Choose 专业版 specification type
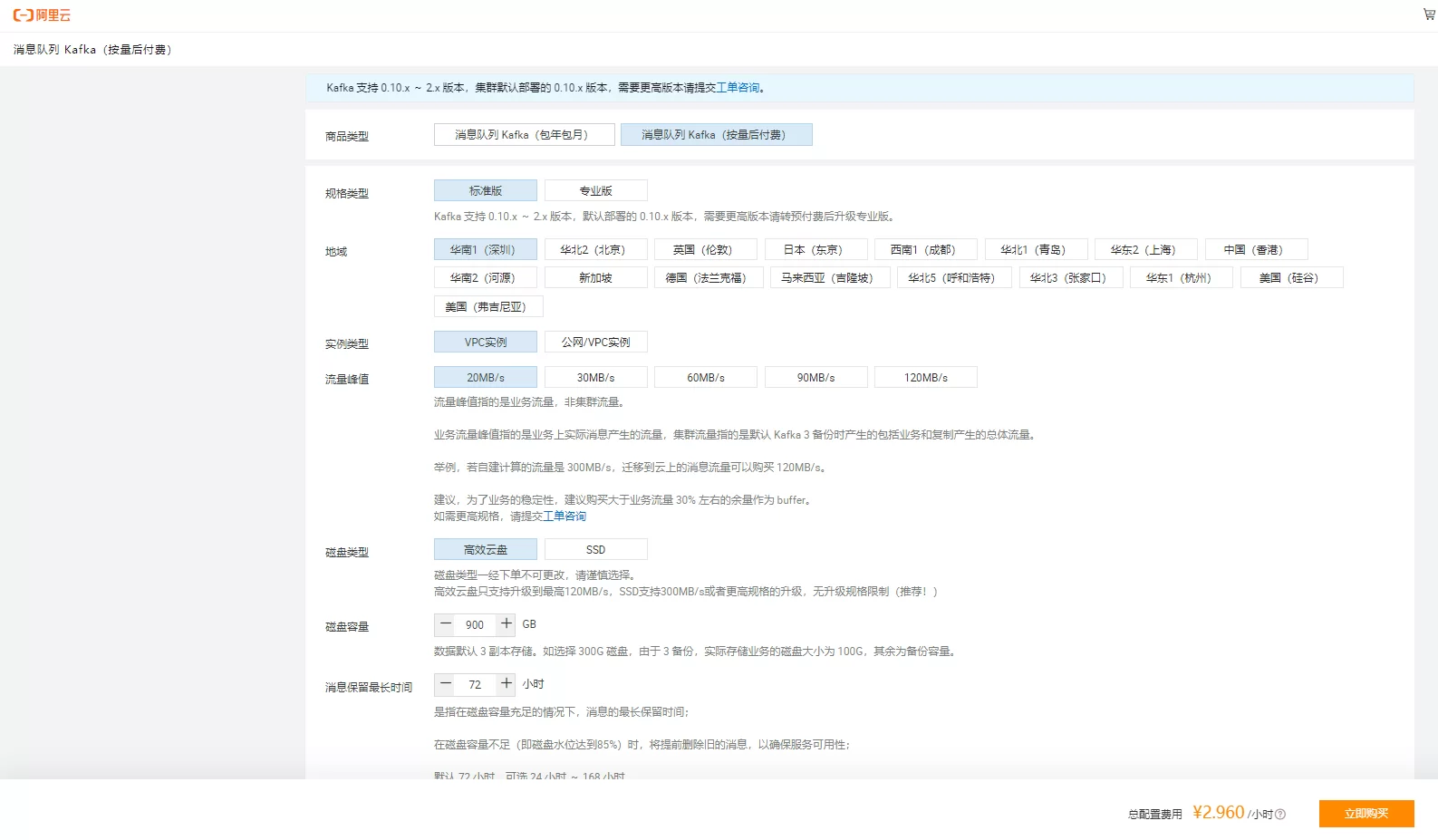1438x840 pixels. coord(595,190)
